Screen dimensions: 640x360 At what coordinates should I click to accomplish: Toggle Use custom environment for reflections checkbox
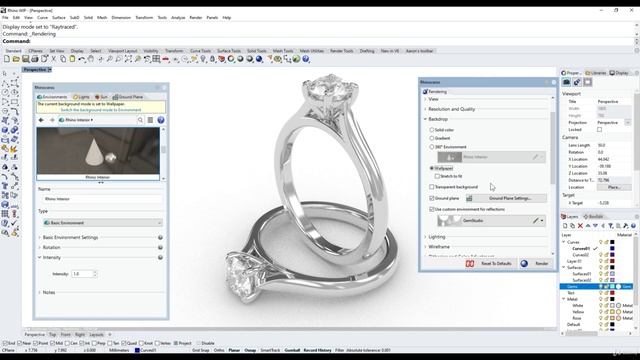click(431, 209)
